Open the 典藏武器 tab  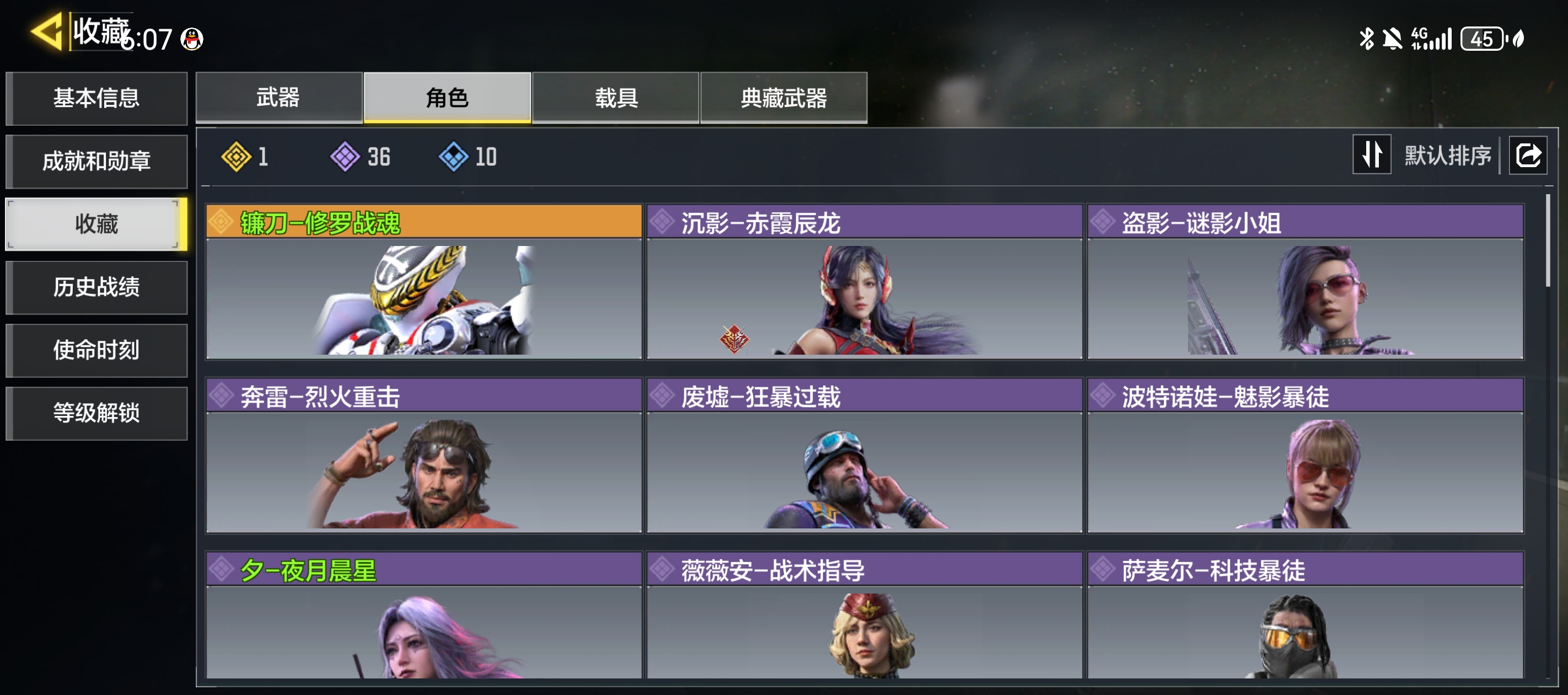[784, 98]
